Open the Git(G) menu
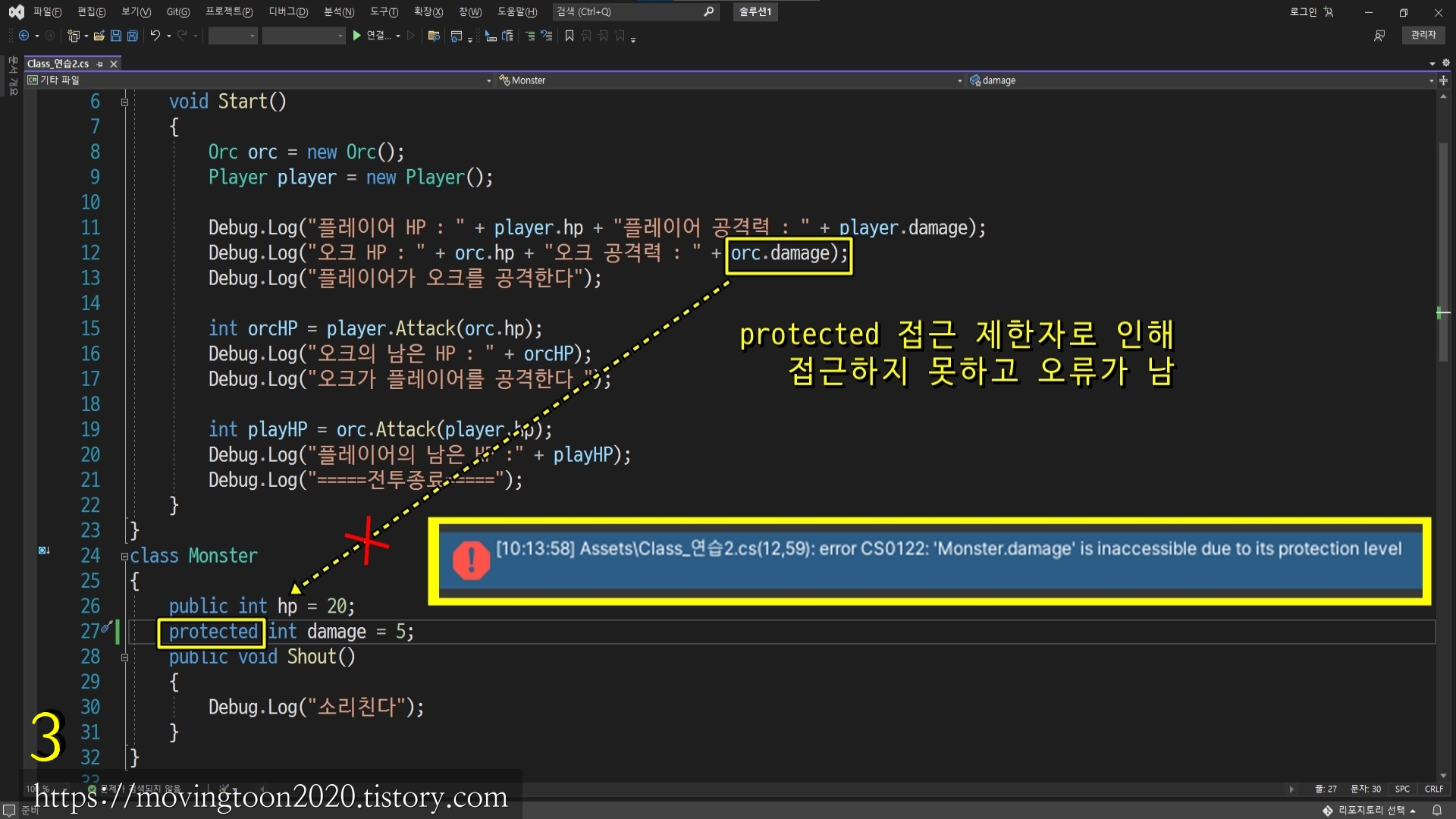 pyautogui.click(x=178, y=11)
